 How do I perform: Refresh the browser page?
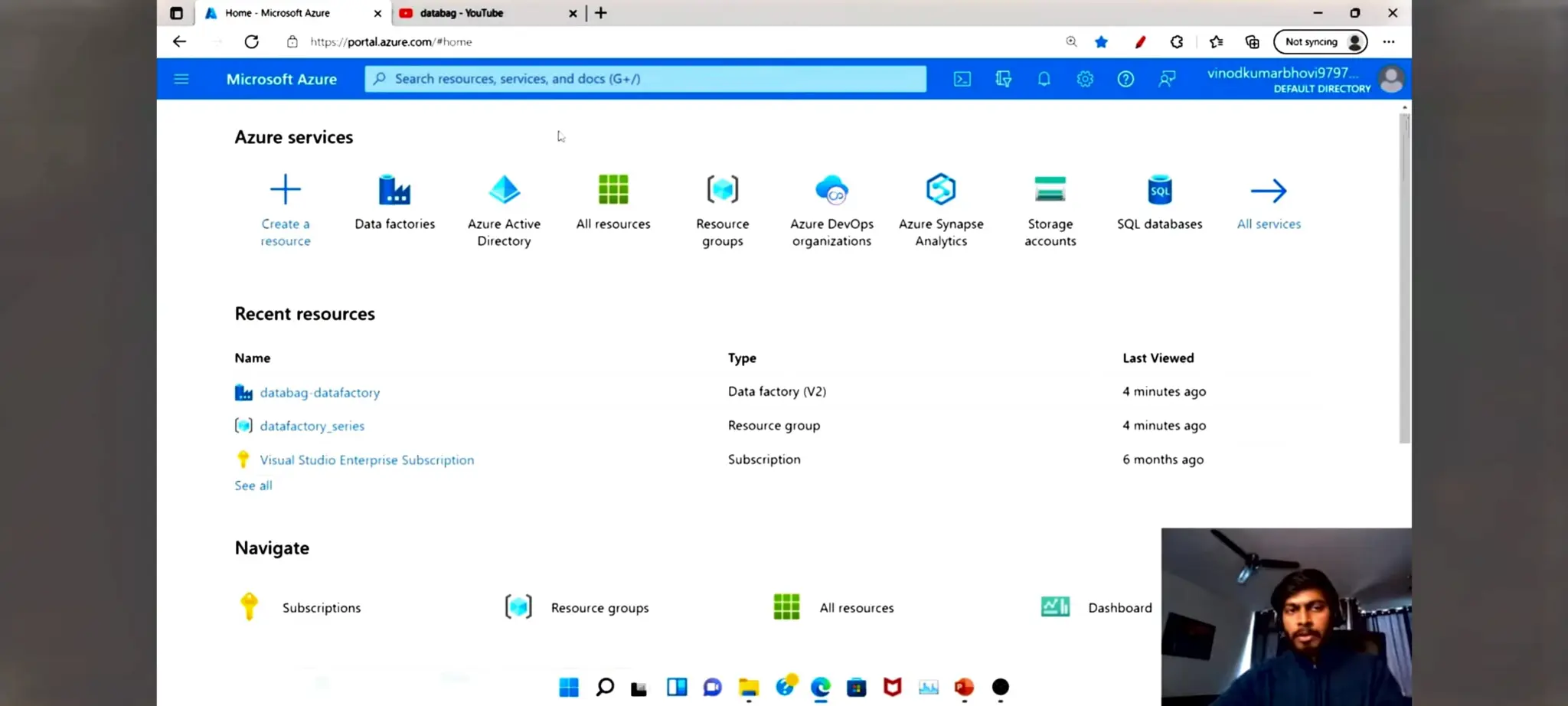[x=251, y=41]
